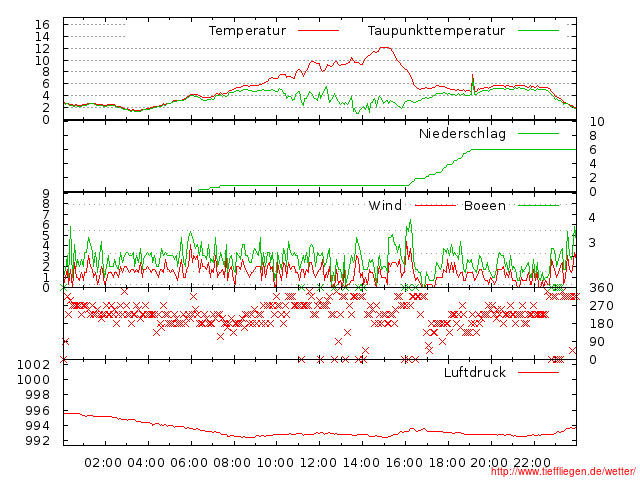Click the 18:00 time axis label
This screenshot has width=640, height=480.
(447, 463)
